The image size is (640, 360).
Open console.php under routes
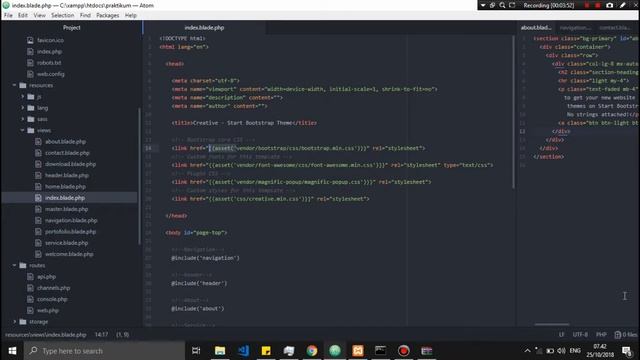pyautogui.click(x=52, y=299)
